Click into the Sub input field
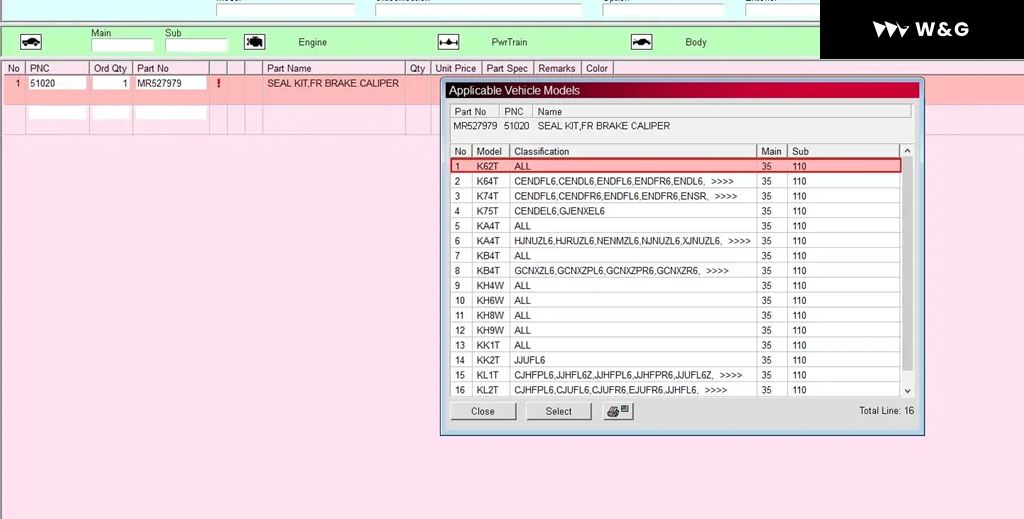 [x=196, y=45]
